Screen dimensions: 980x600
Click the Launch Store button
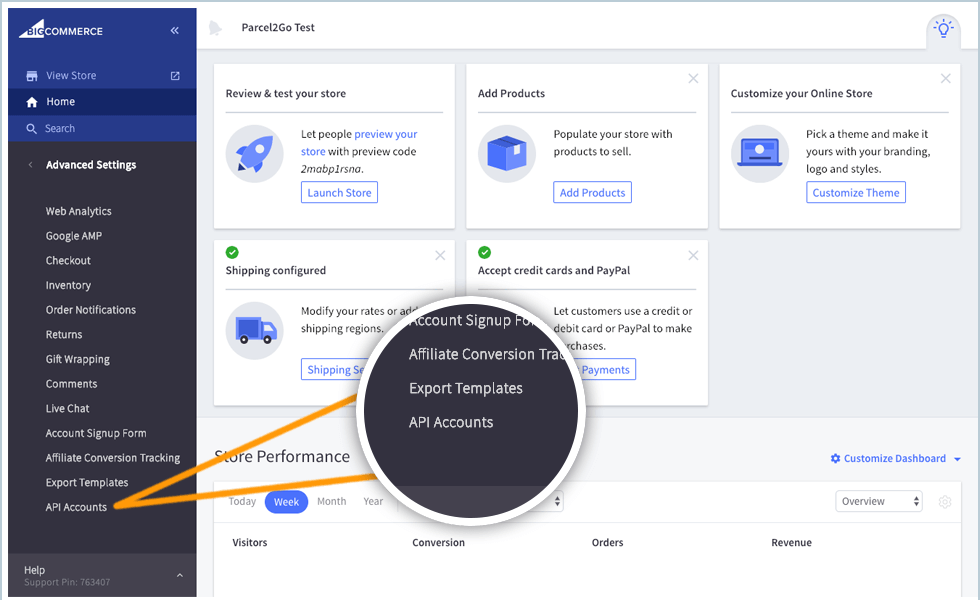(x=339, y=192)
